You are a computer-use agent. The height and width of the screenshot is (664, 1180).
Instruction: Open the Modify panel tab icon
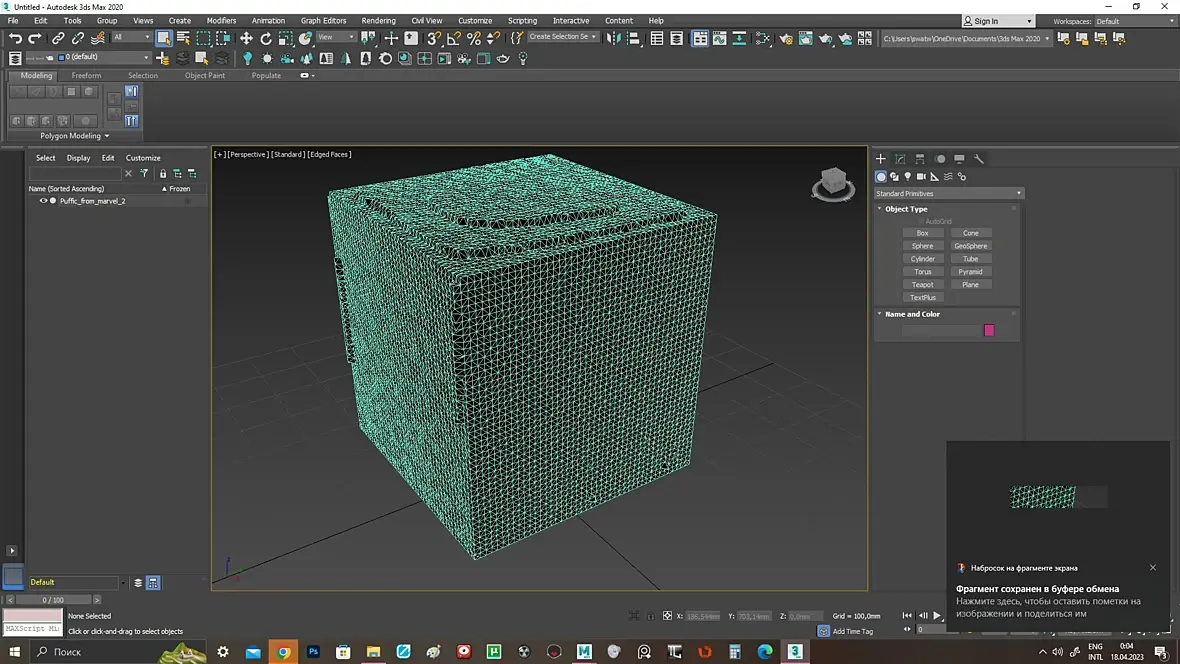click(x=900, y=159)
